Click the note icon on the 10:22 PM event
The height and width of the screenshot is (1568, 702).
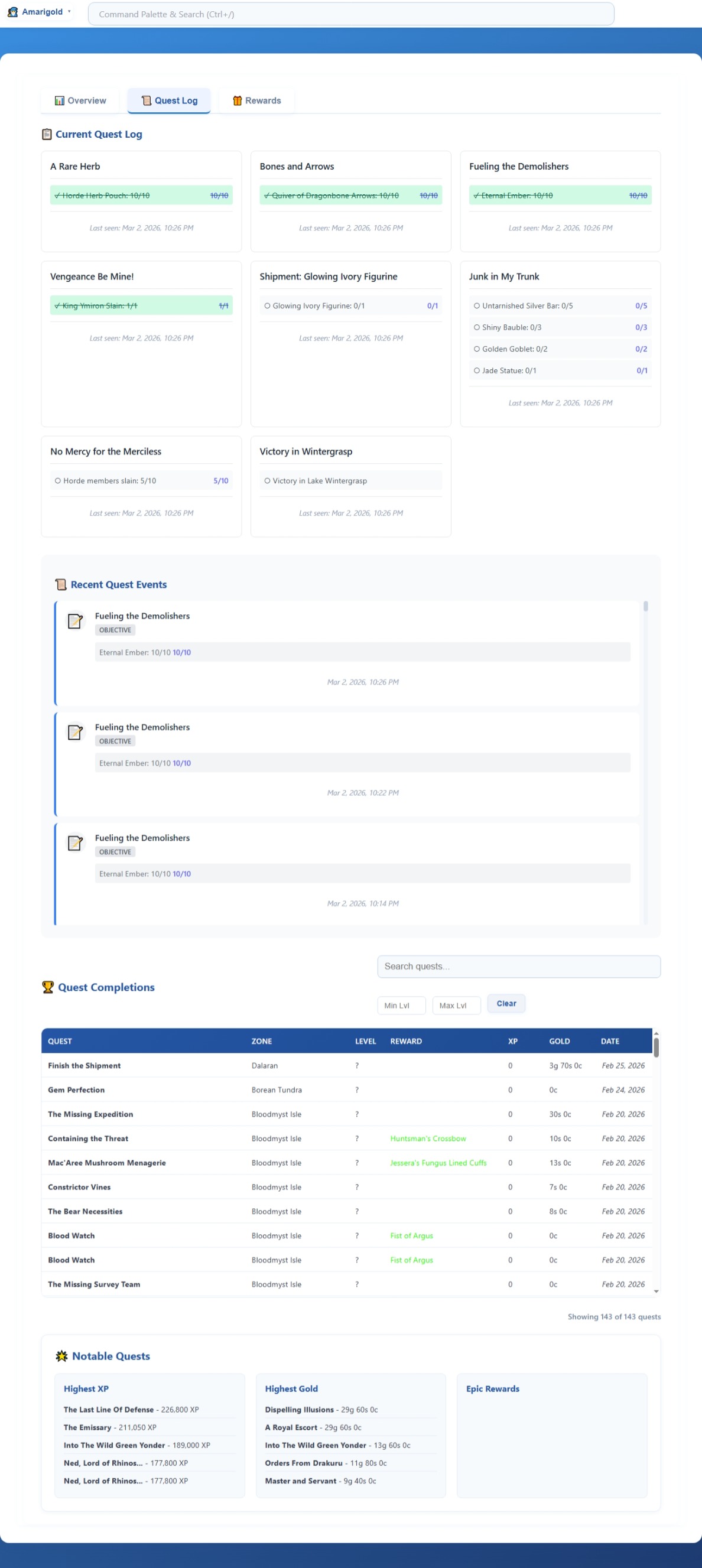(75, 731)
